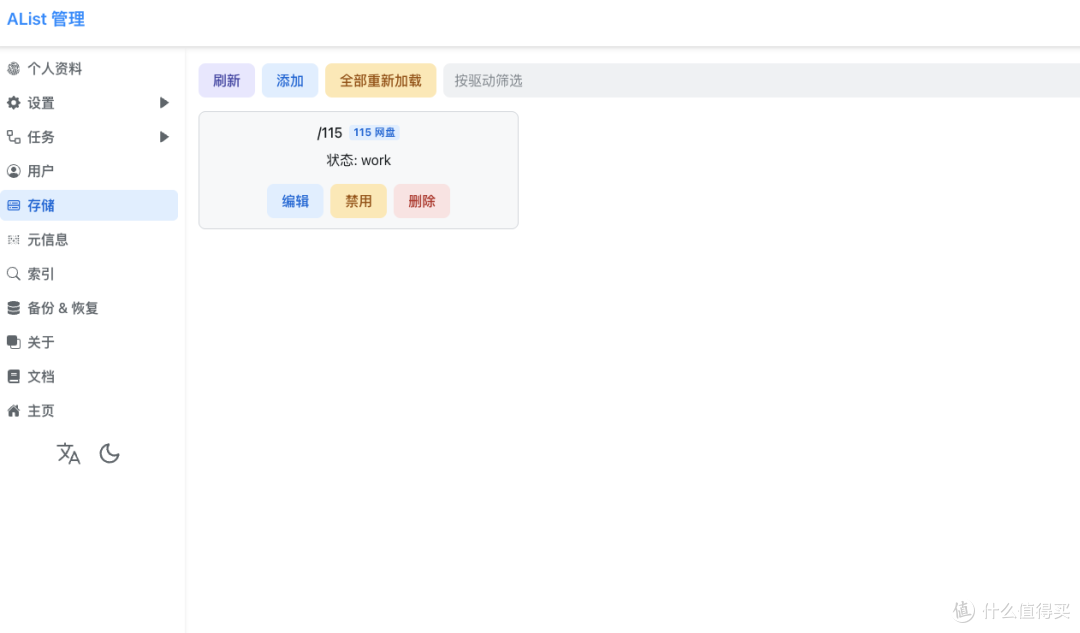Go to the 用户 menu item
This screenshot has height=633, width=1080.
click(x=89, y=171)
